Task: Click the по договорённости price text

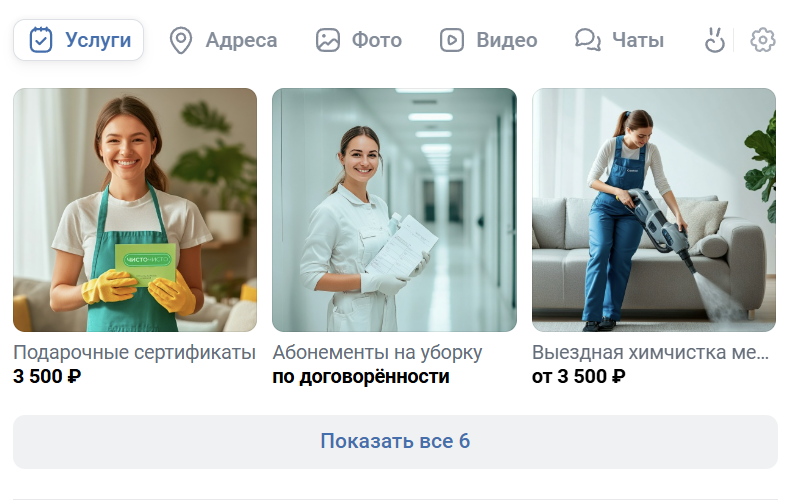Action: pos(361,377)
